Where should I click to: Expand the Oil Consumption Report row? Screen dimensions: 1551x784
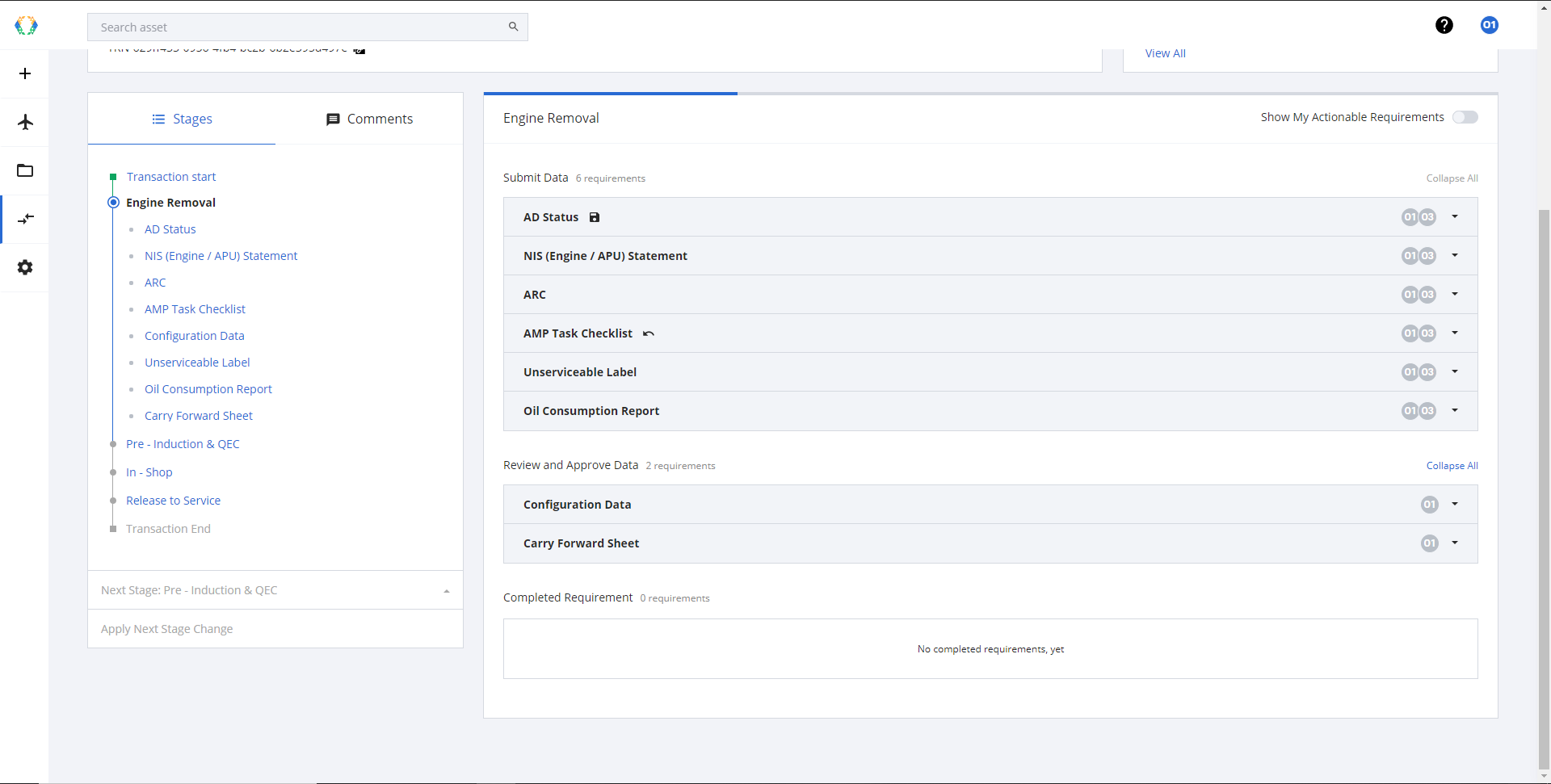point(1455,410)
